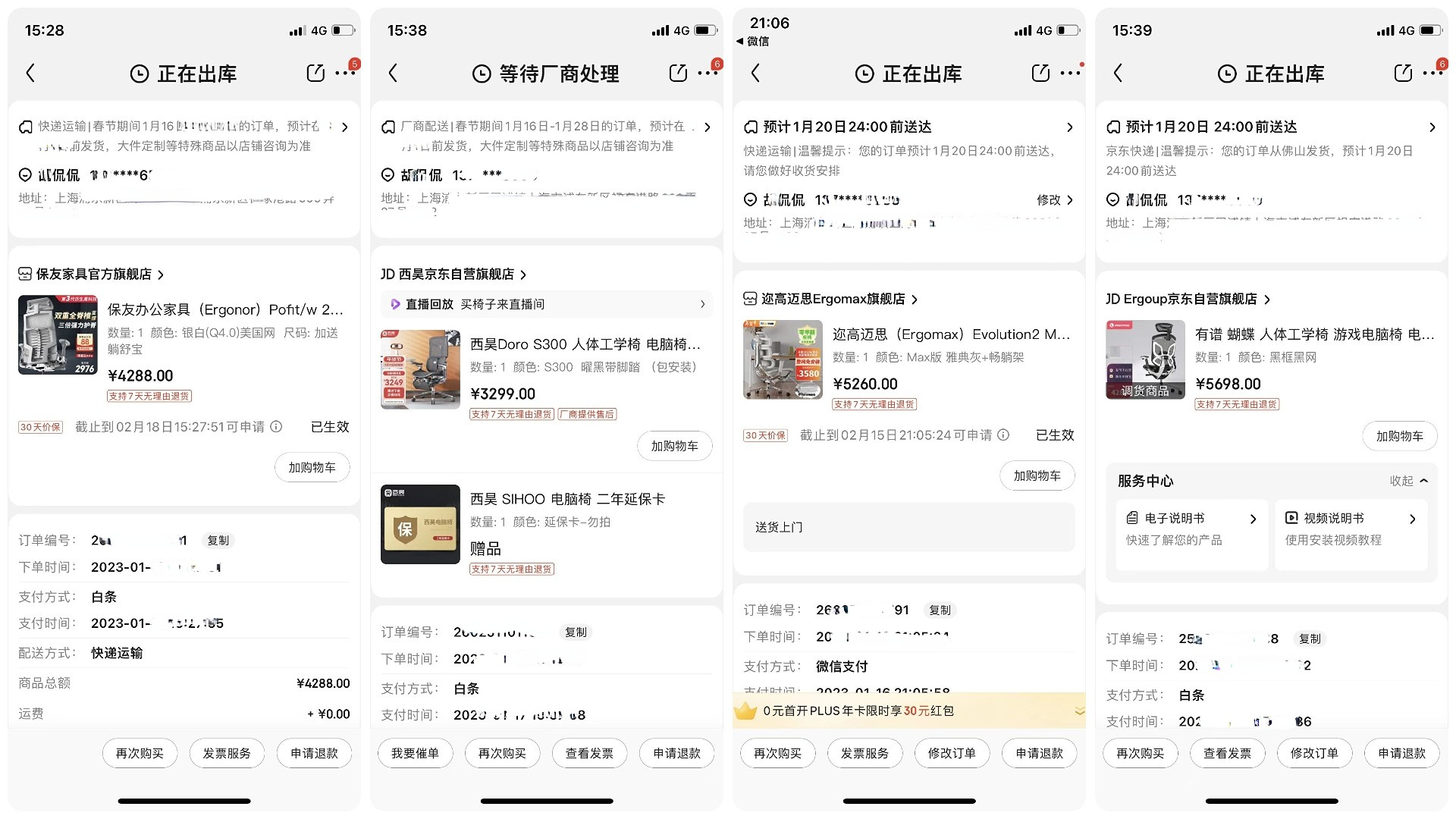Tap the 我要催单 button

point(416,752)
